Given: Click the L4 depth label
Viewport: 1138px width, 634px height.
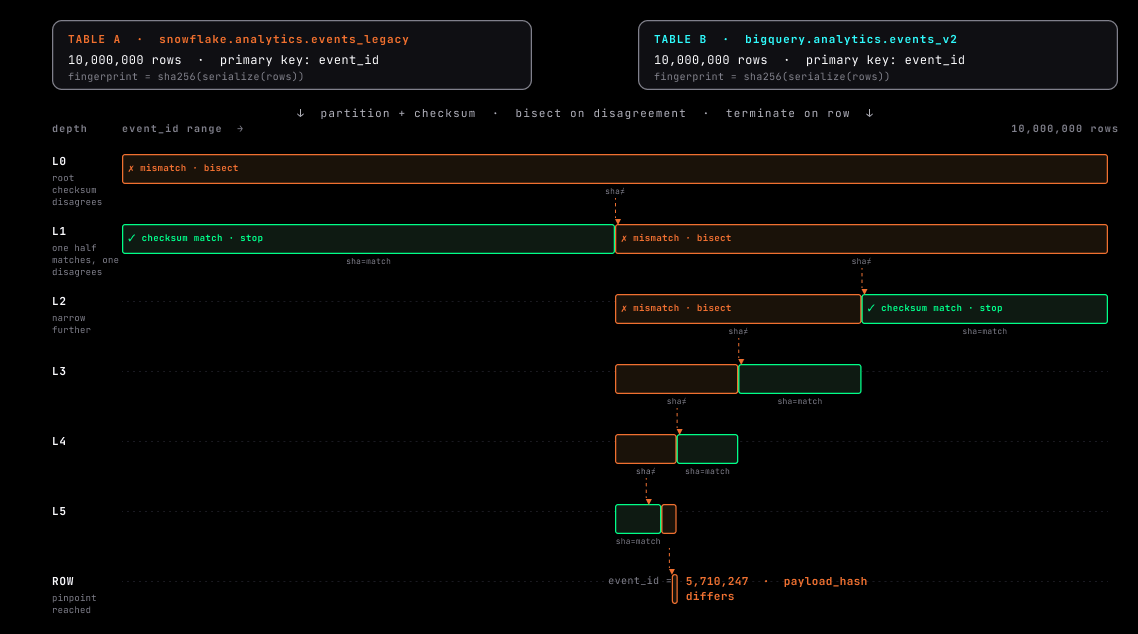Looking at the screenshot, I should 59,442.
